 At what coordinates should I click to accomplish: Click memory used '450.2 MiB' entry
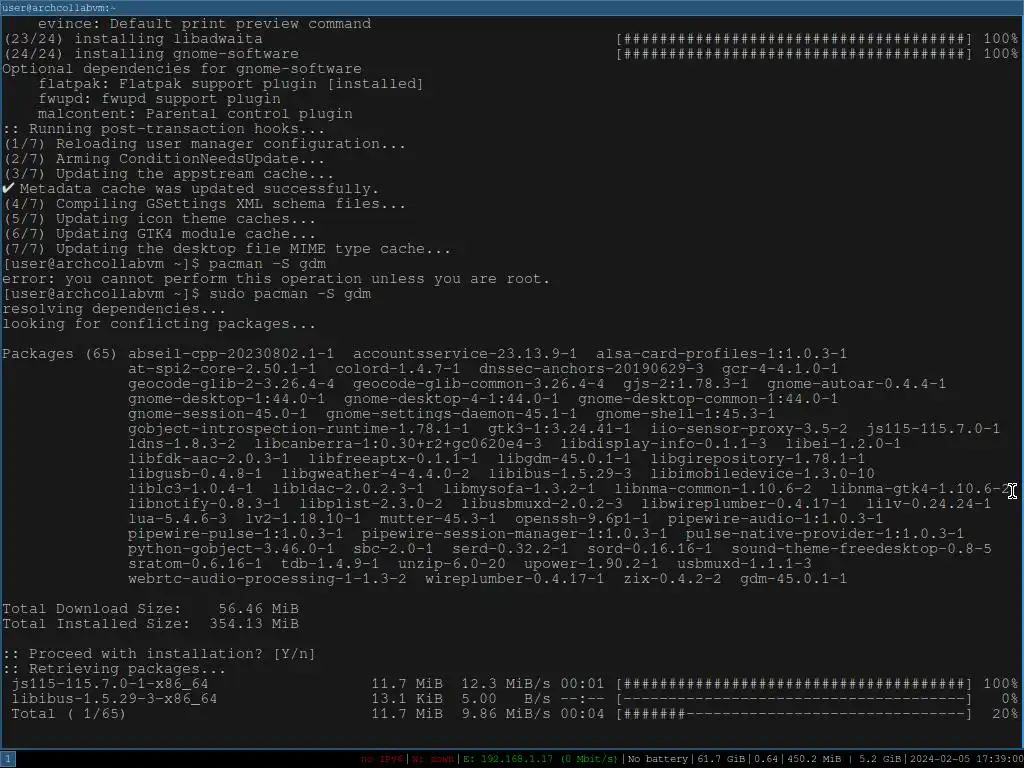tap(814, 759)
